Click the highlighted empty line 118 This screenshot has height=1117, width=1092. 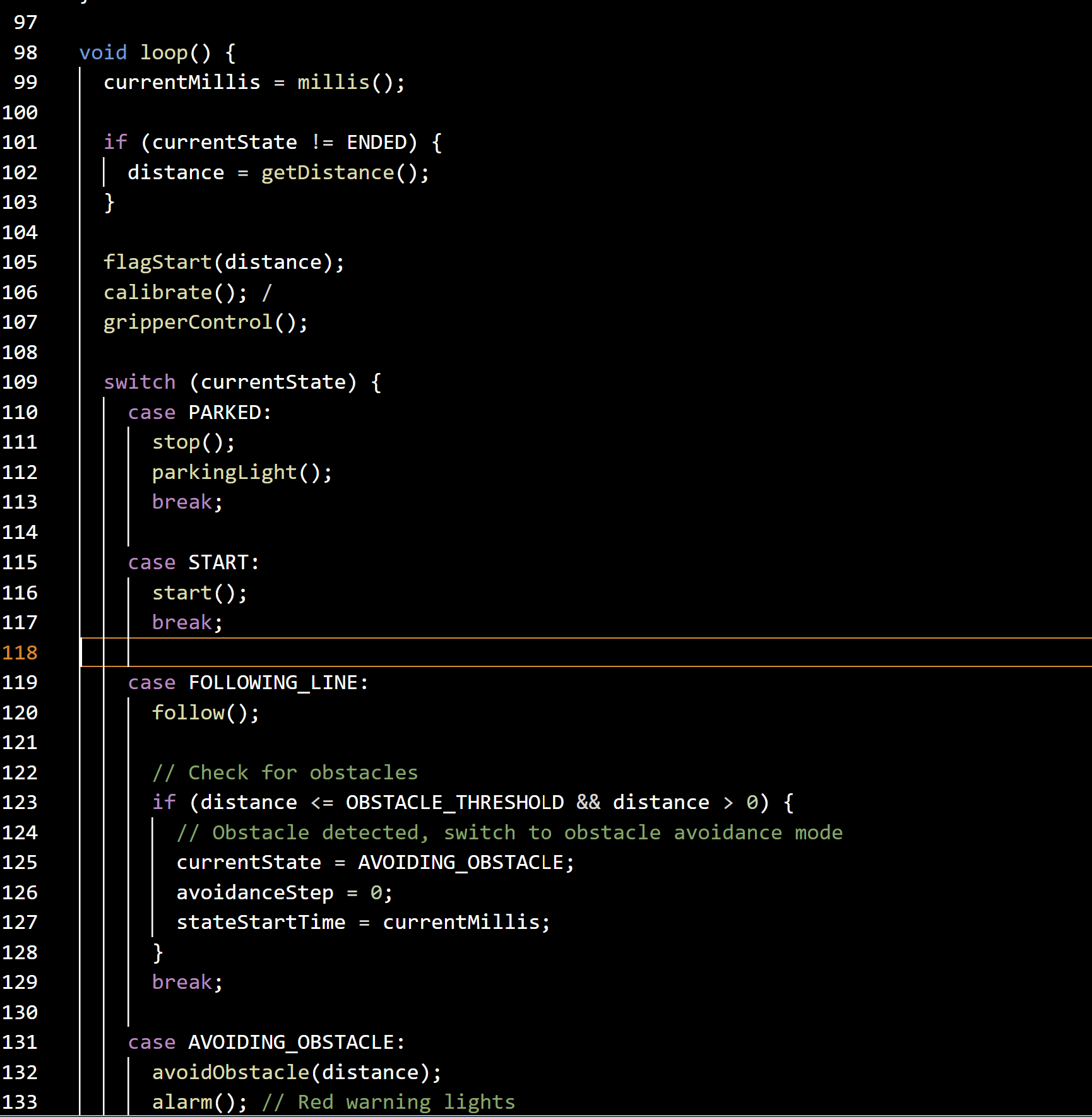tap(586, 653)
